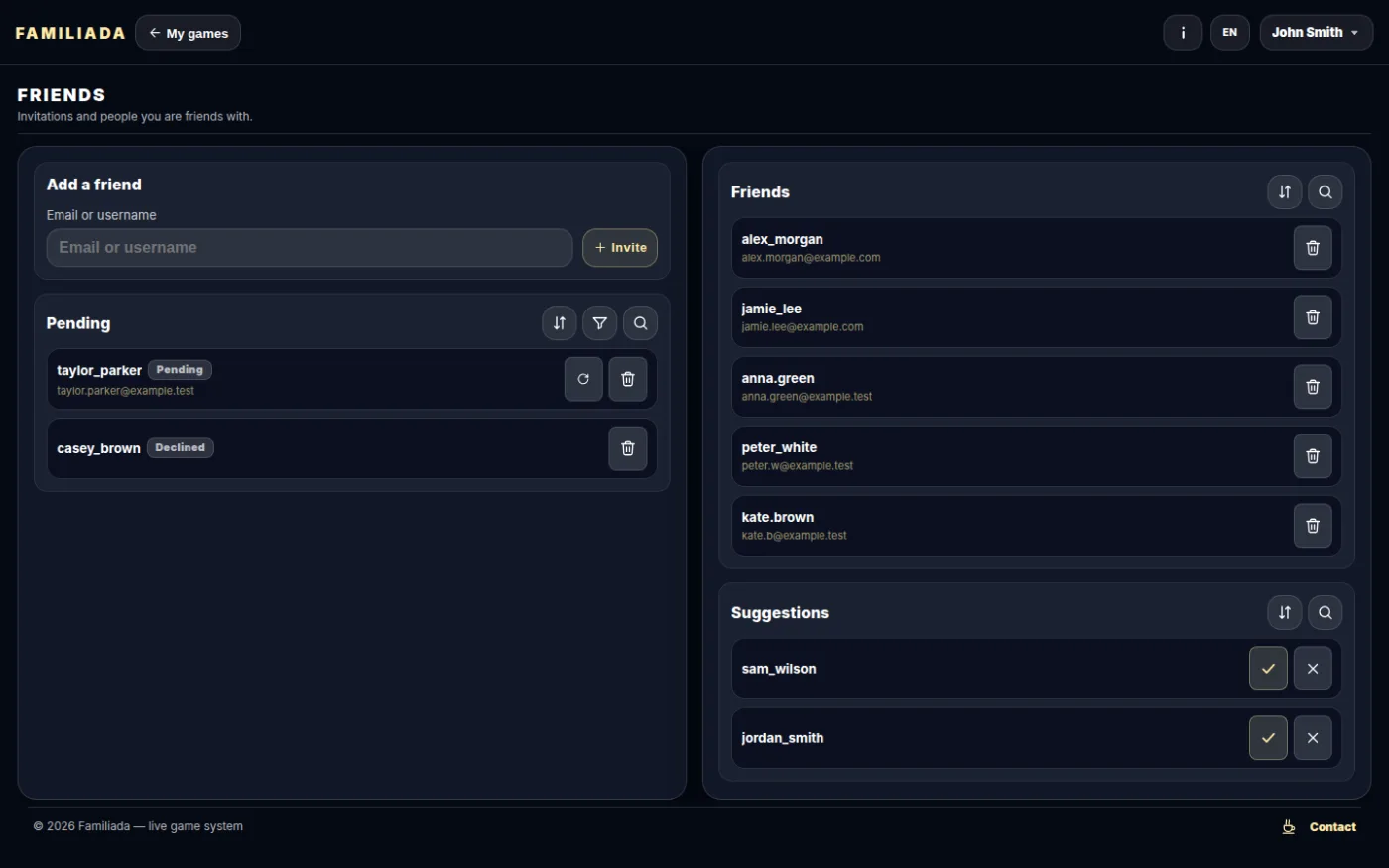The image size is (1389, 868).
Task: Open filter for Pending list
Action: pyautogui.click(x=600, y=323)
